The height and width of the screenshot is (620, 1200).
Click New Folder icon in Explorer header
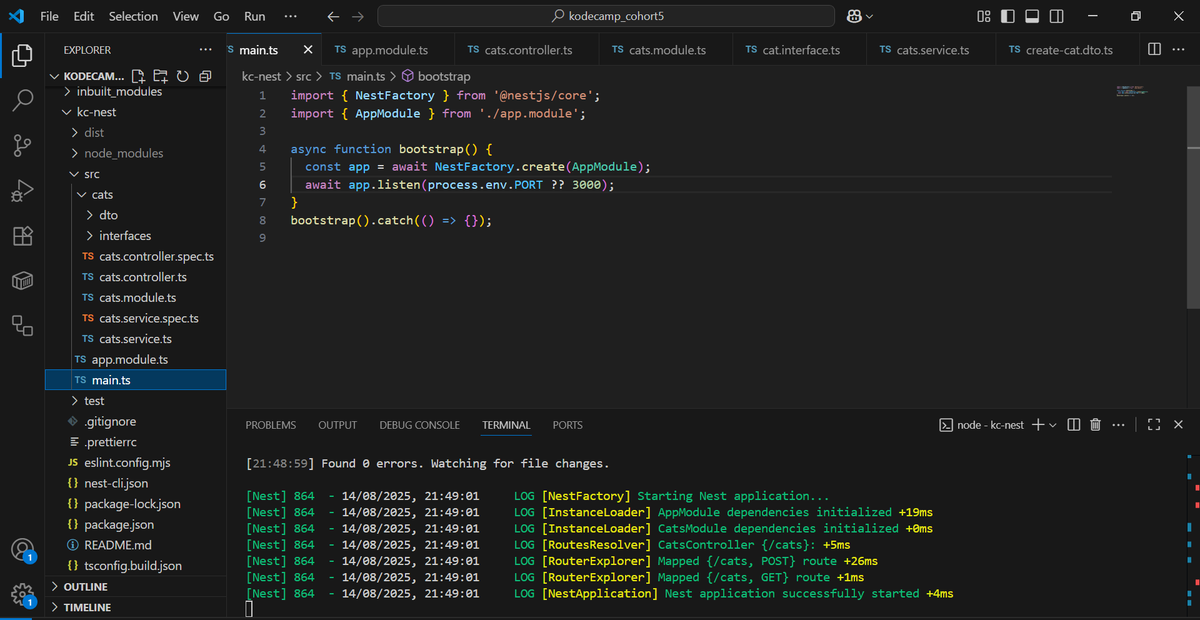pos(160,77)
